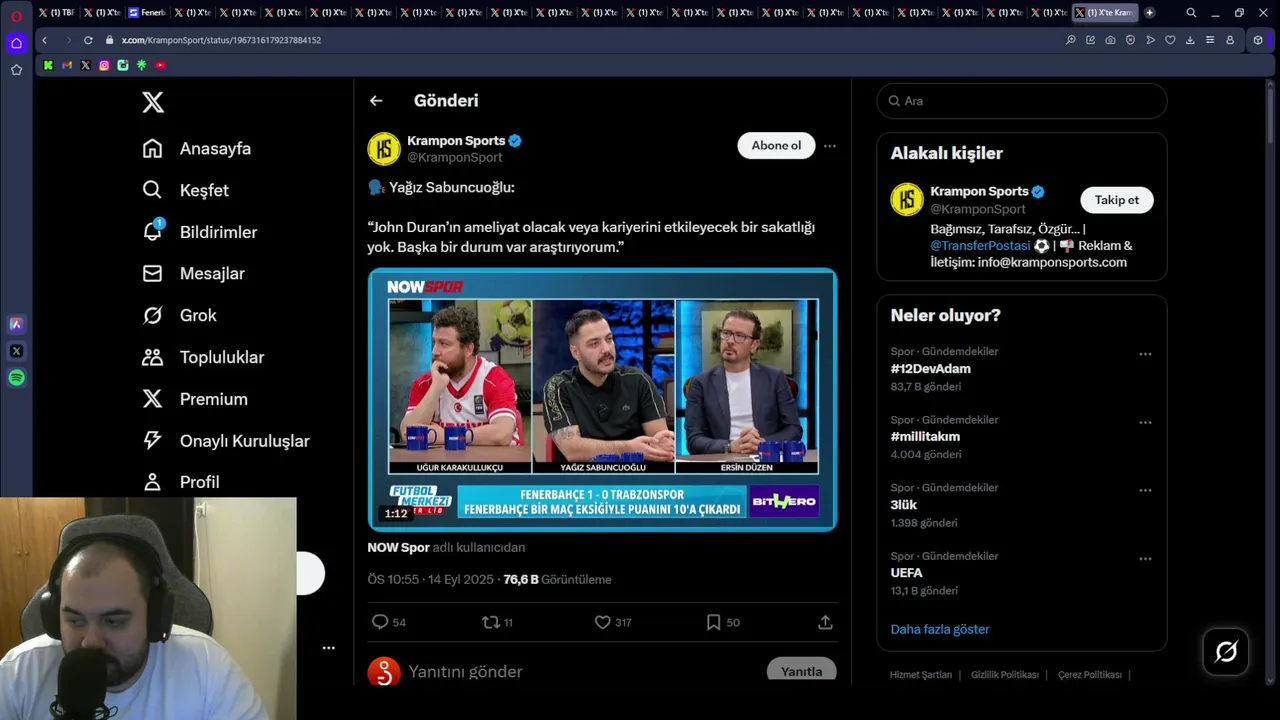Open the #12DevAdam trending topic
The height and width of the screenshot is (720, 1280).
pos(931,369)
